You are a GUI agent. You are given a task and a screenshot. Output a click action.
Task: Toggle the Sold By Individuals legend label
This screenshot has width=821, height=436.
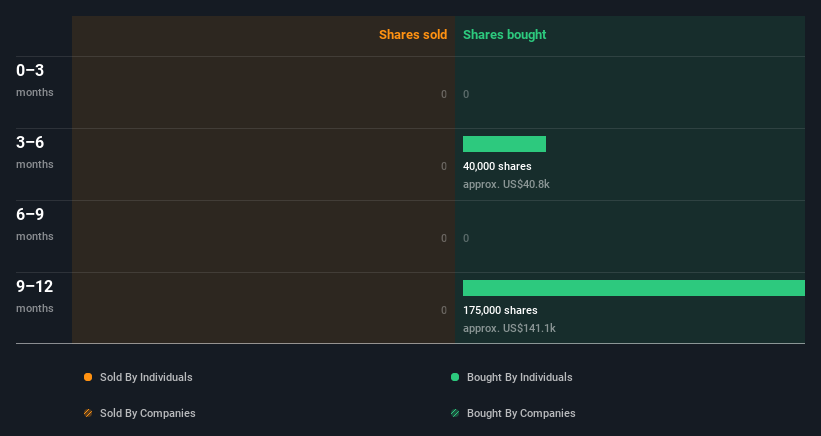pyautogui.click(x=146, y=377)
